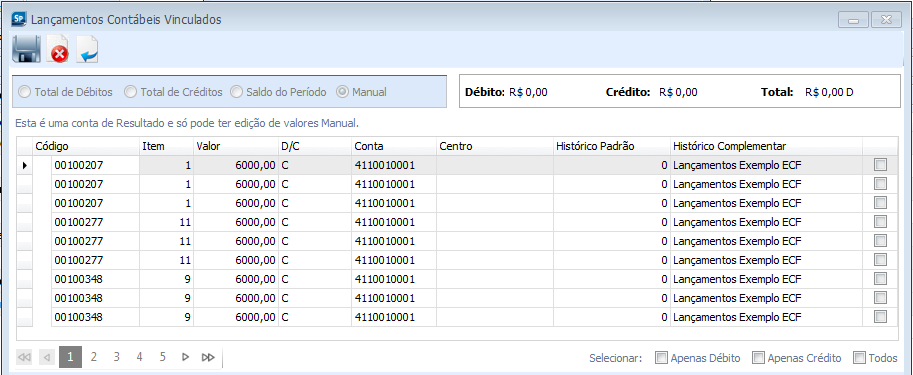This screenshot has height=375, width=913.
Task: Open page 3 in the pager
Action: coord(116,356)
